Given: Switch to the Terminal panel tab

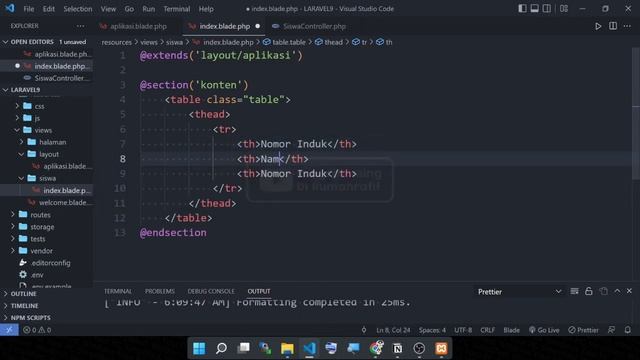Looking at the screenshot, I should click(x=118, y=291).
